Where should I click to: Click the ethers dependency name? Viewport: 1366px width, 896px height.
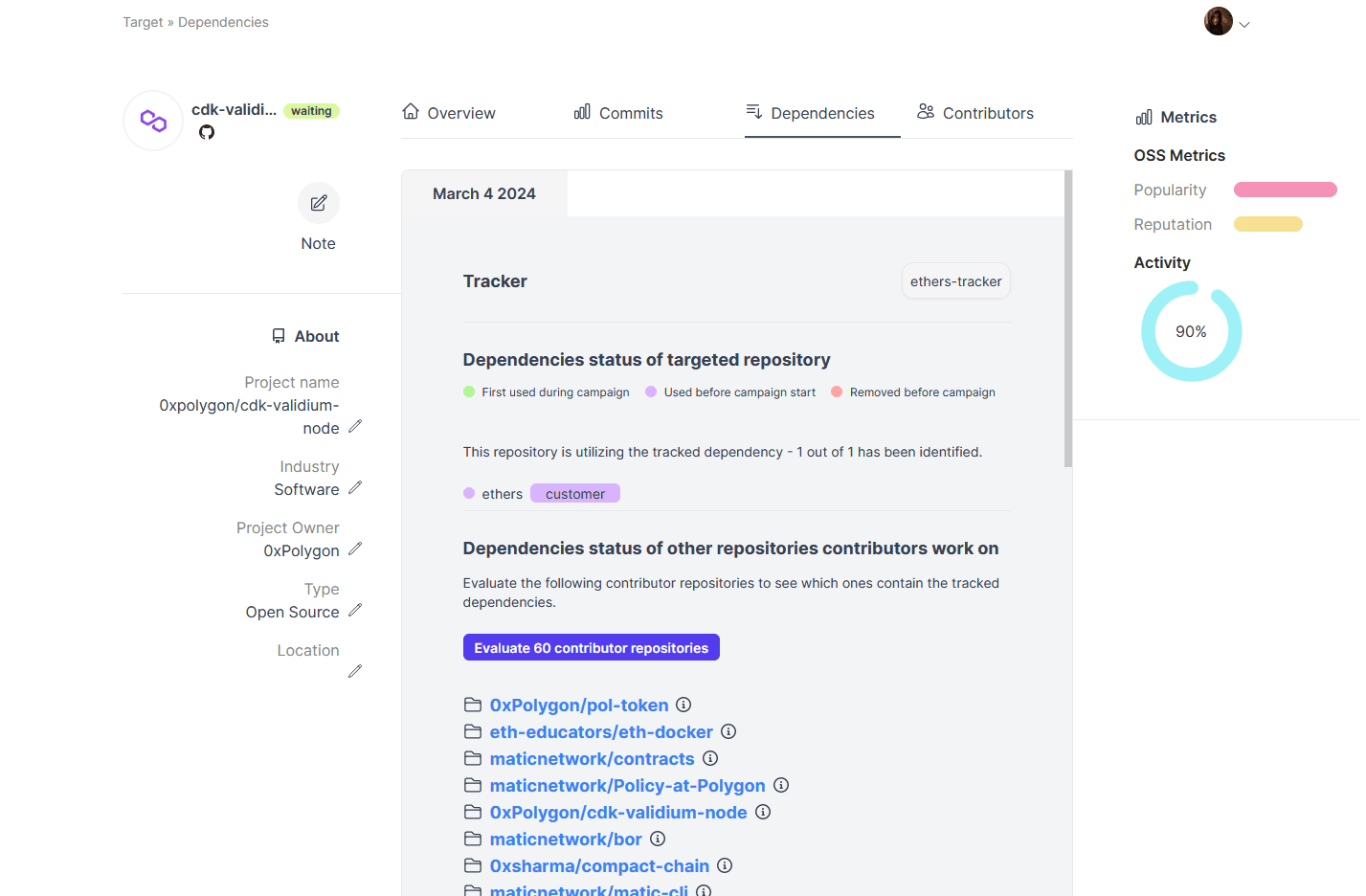point(503,494)
